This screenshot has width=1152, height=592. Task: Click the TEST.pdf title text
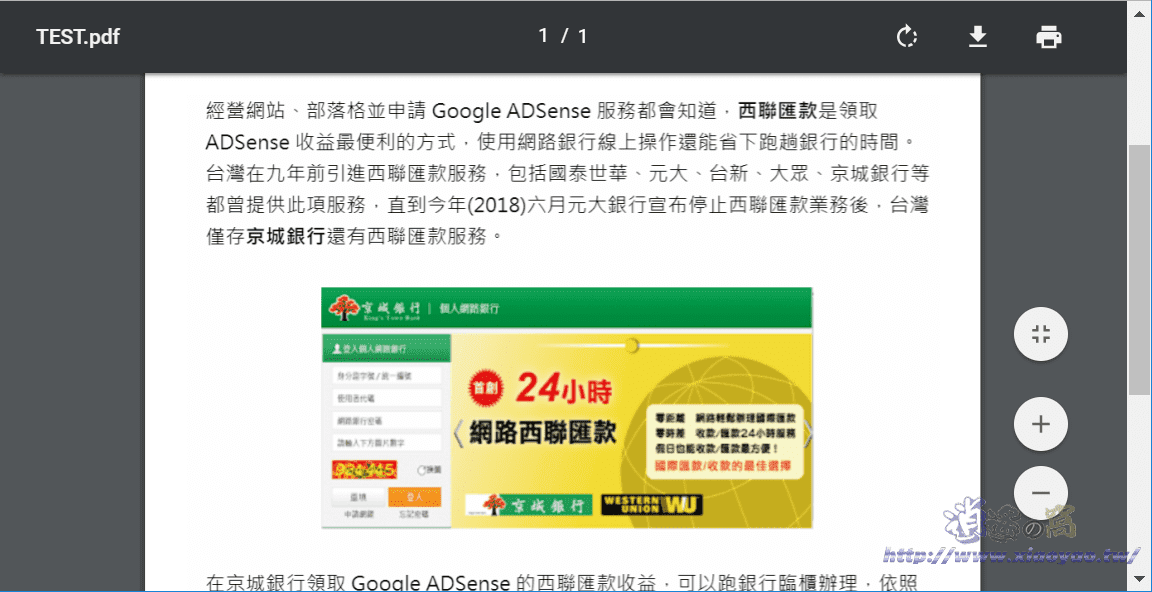click(x=78, y=36)
